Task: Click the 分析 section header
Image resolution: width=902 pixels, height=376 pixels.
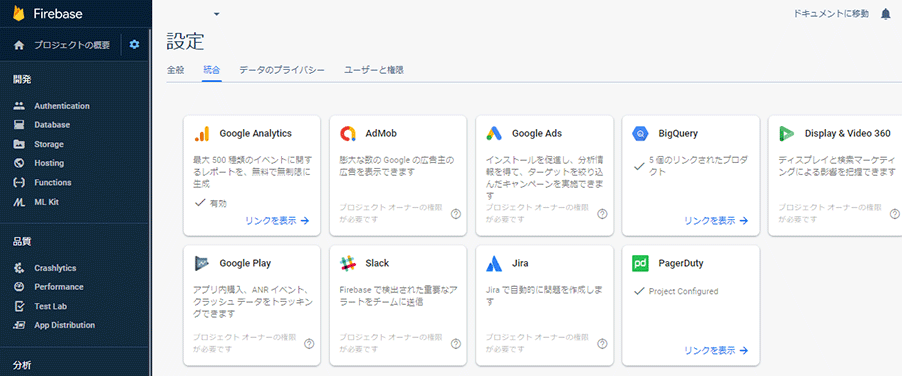Action: pyautogui.click(x=22, y=365)
